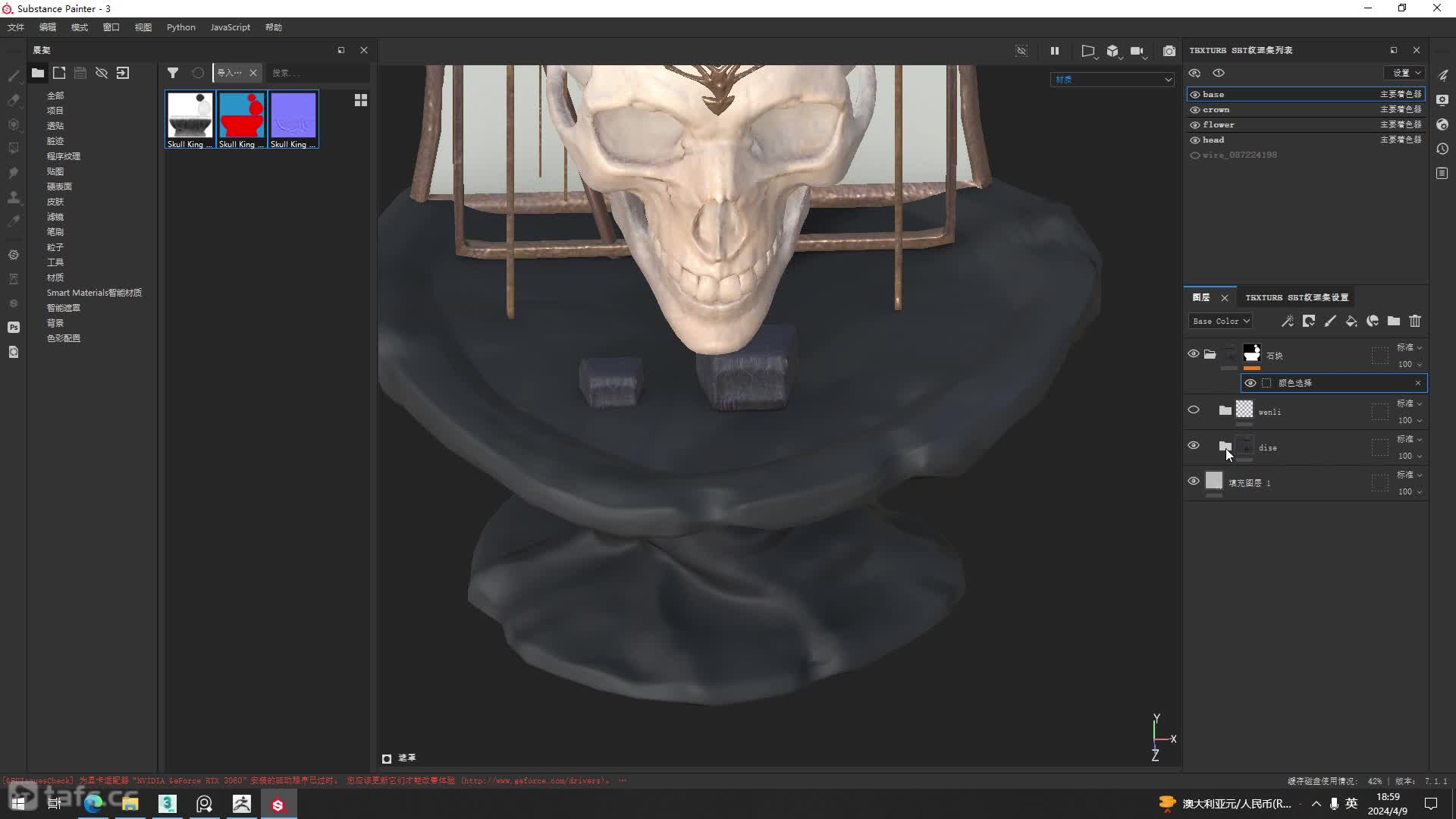Toggle visibility of crown texture set
Image resolution: width=1456 pixels, height=819 pixels.
[x=1195, y=110]
